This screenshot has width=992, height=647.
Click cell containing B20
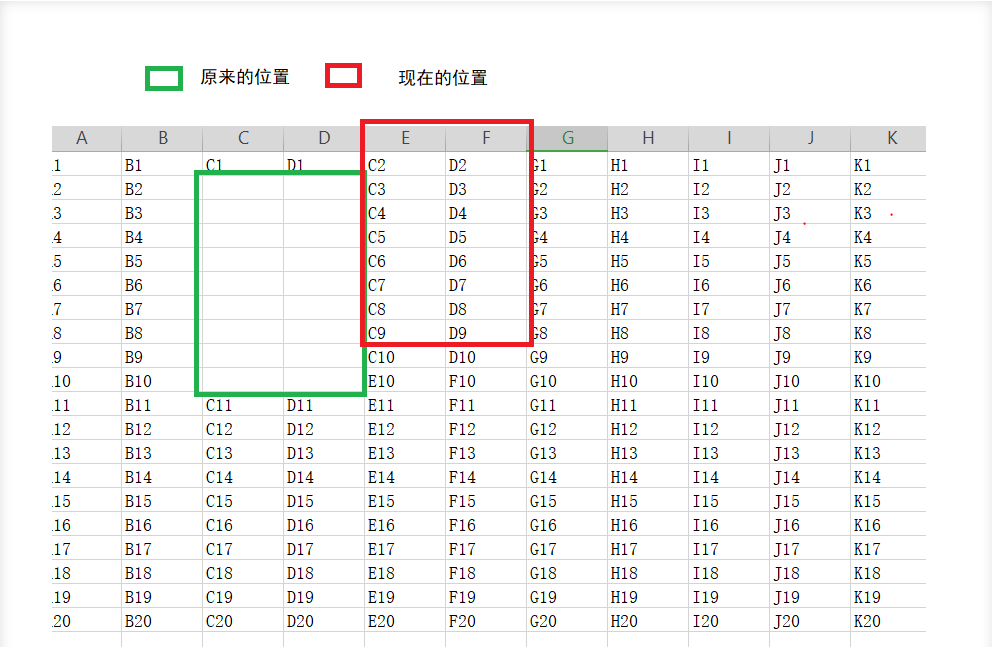[162, 621]
